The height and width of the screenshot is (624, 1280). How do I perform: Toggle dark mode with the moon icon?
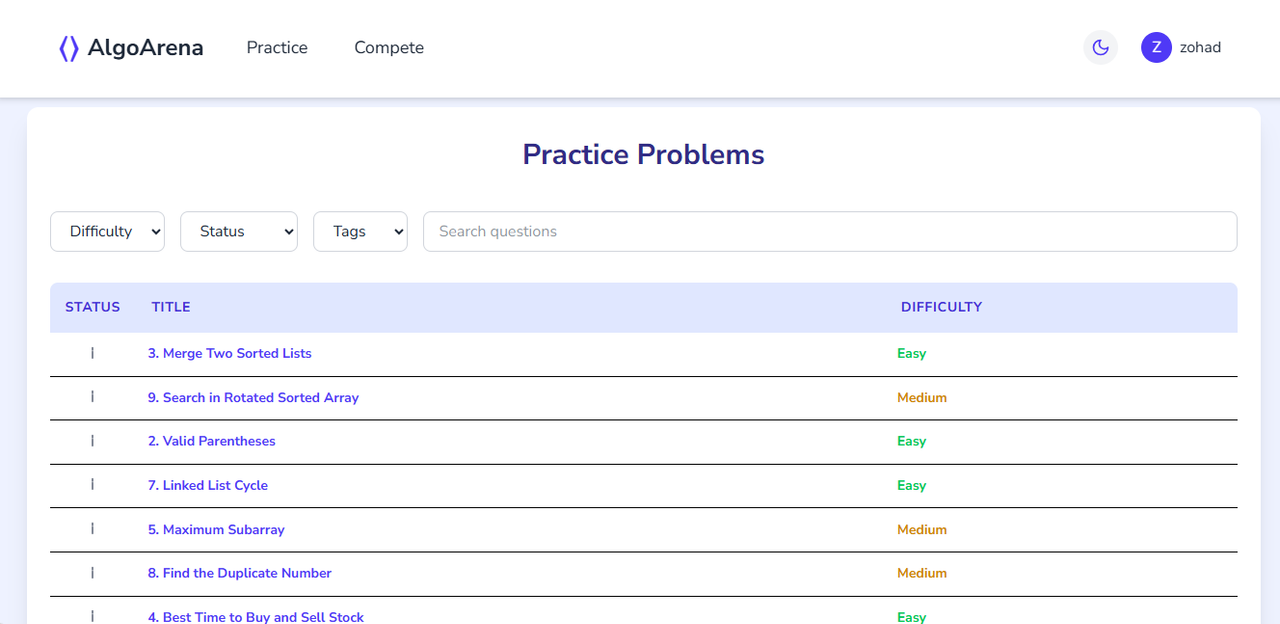(1100, 47)
